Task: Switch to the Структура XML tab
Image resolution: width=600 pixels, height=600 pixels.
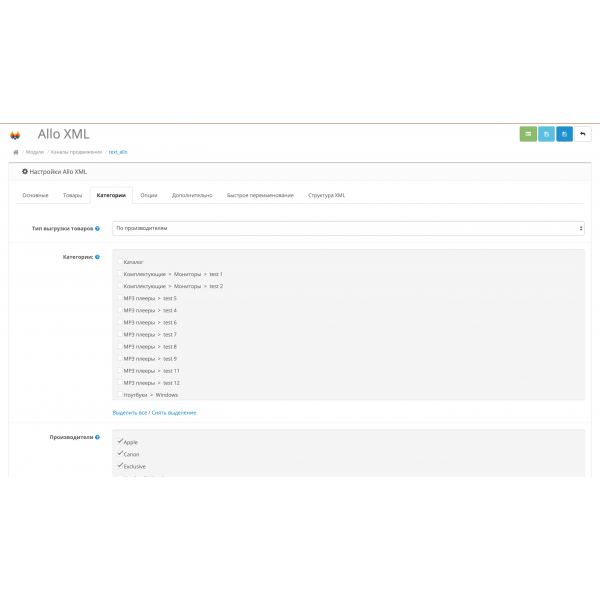Action: pos(326,195)
